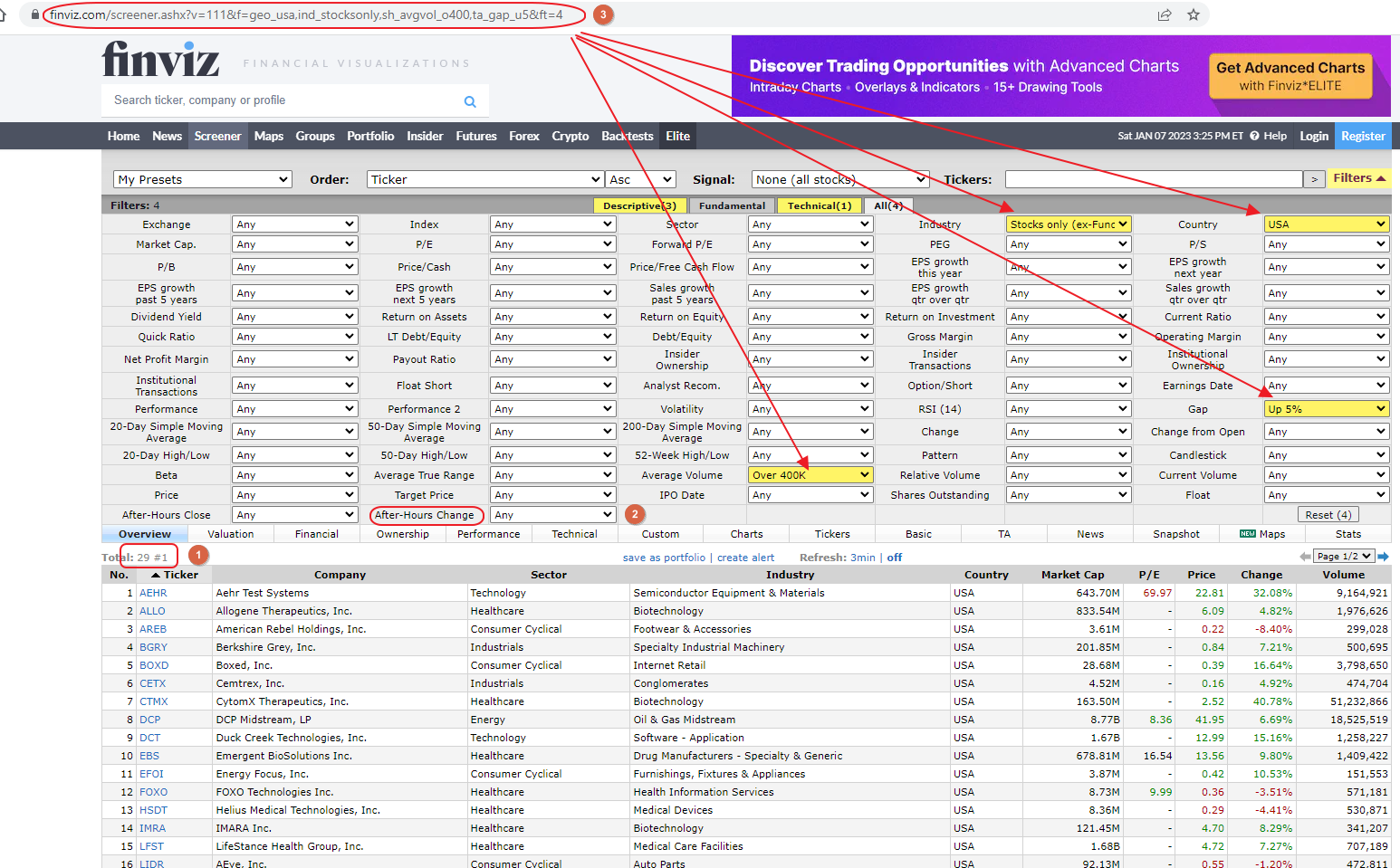
Task: Sort table by the Ticker column header
Action: click(175, 575)
